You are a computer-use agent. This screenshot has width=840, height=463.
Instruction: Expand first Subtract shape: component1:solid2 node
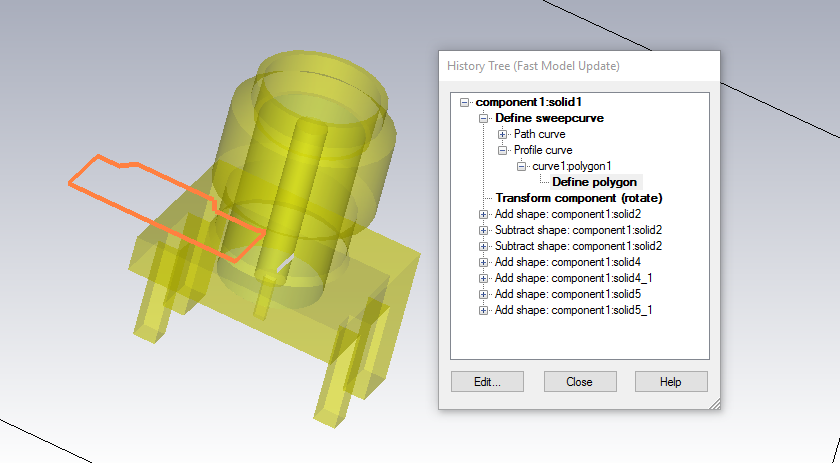pyautogui.click(x=483, y=230)
